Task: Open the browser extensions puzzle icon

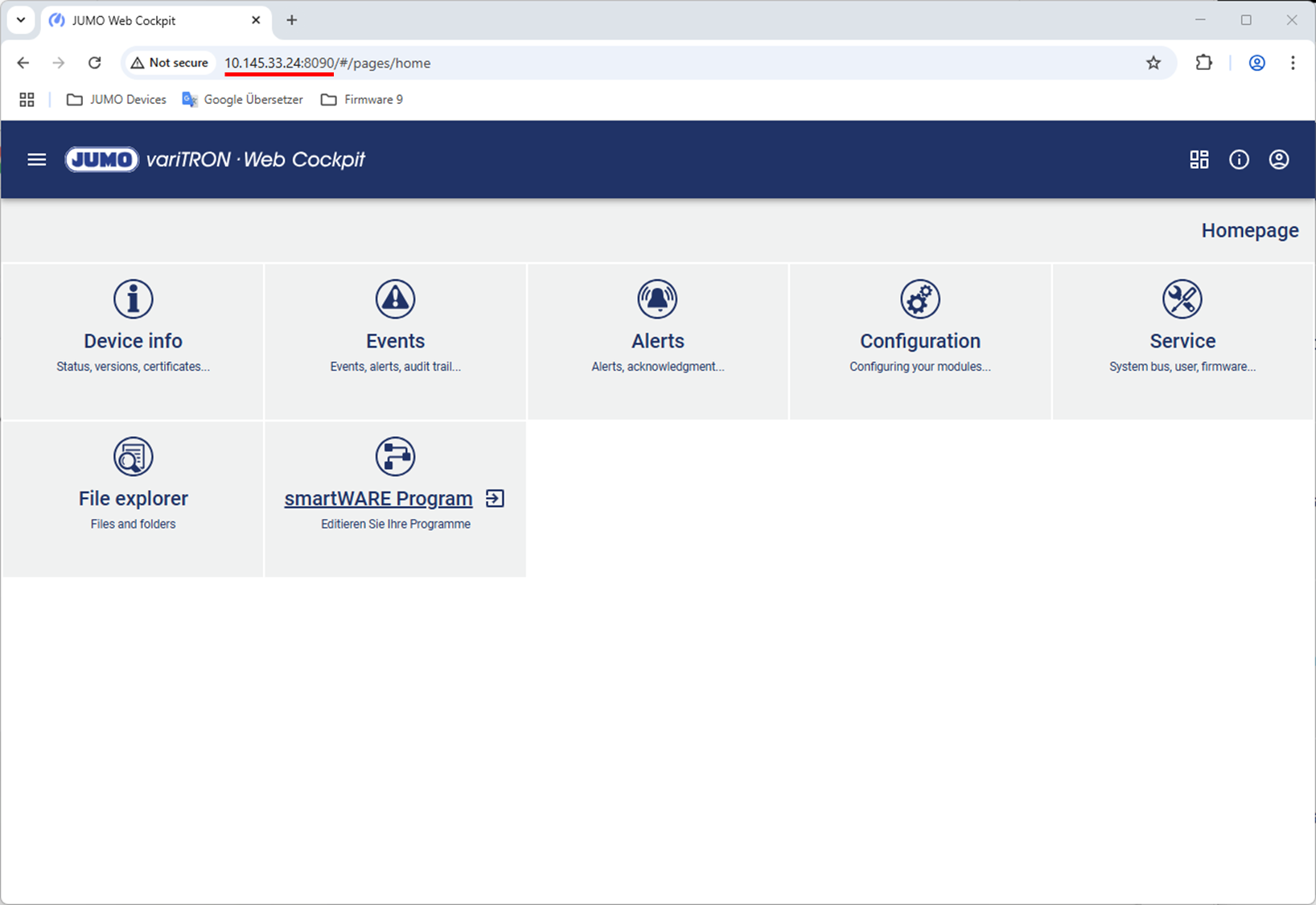Action: pyautogui.click(x=1203, y=63)
